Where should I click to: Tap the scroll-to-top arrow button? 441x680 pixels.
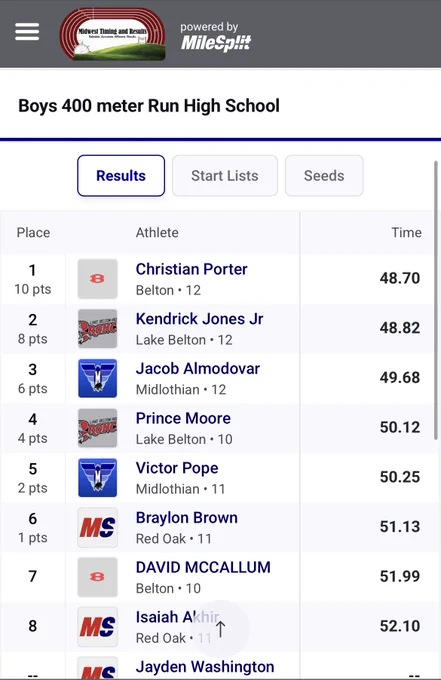220,628
